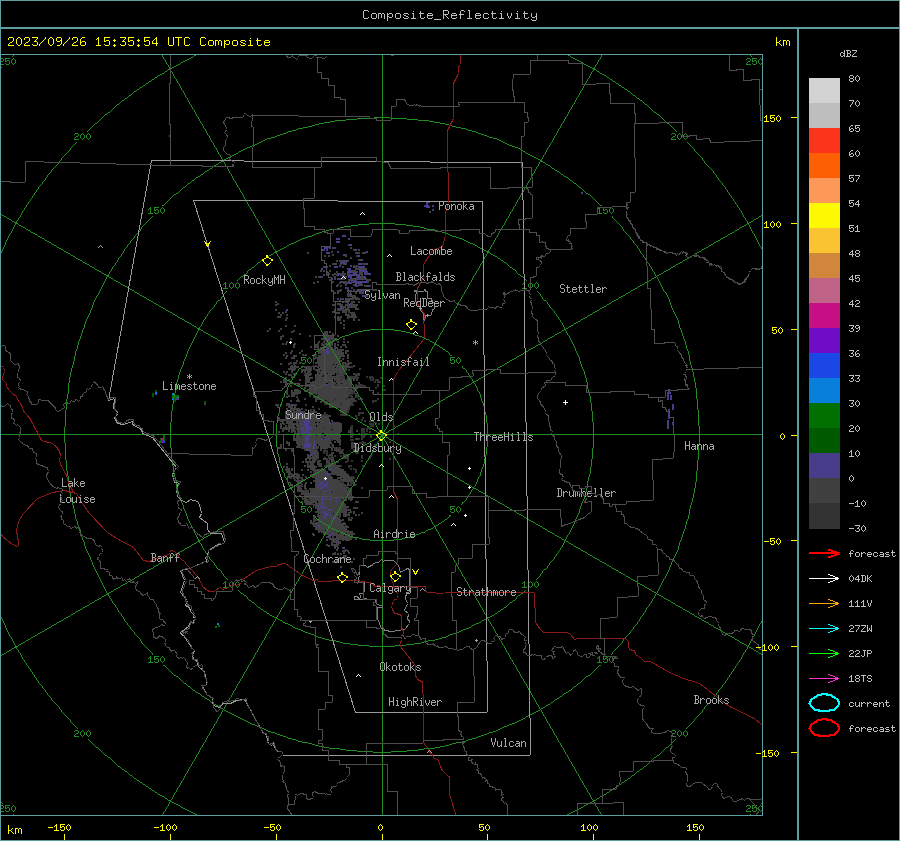The width and height of the screenshot is (900, 841).
Task: Click the Innisfail label
Action: coord(403,362)
